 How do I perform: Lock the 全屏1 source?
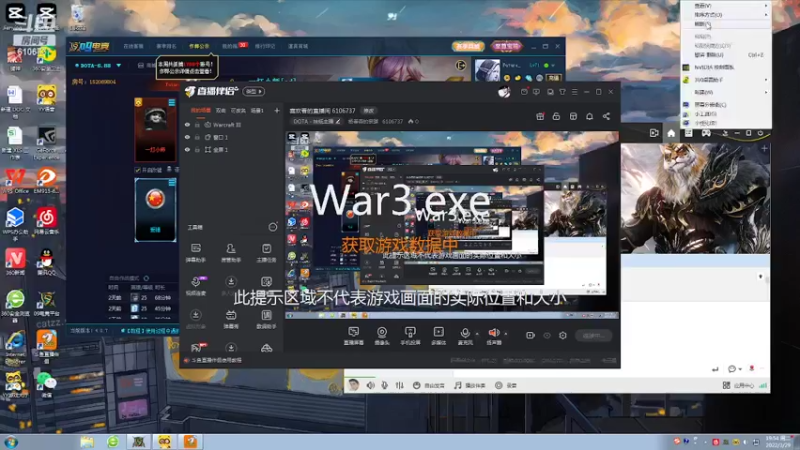point(197,149)
